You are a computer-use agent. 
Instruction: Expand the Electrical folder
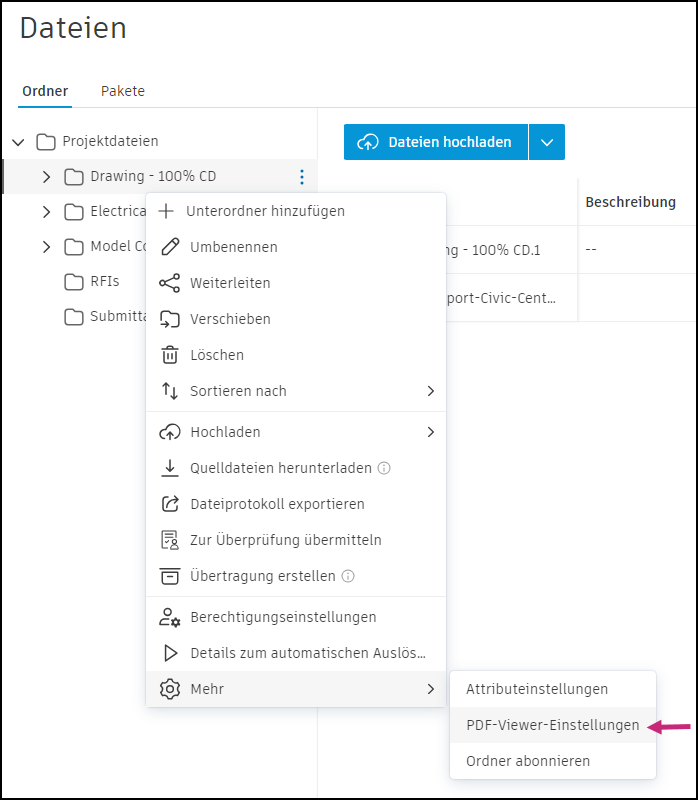45,212
